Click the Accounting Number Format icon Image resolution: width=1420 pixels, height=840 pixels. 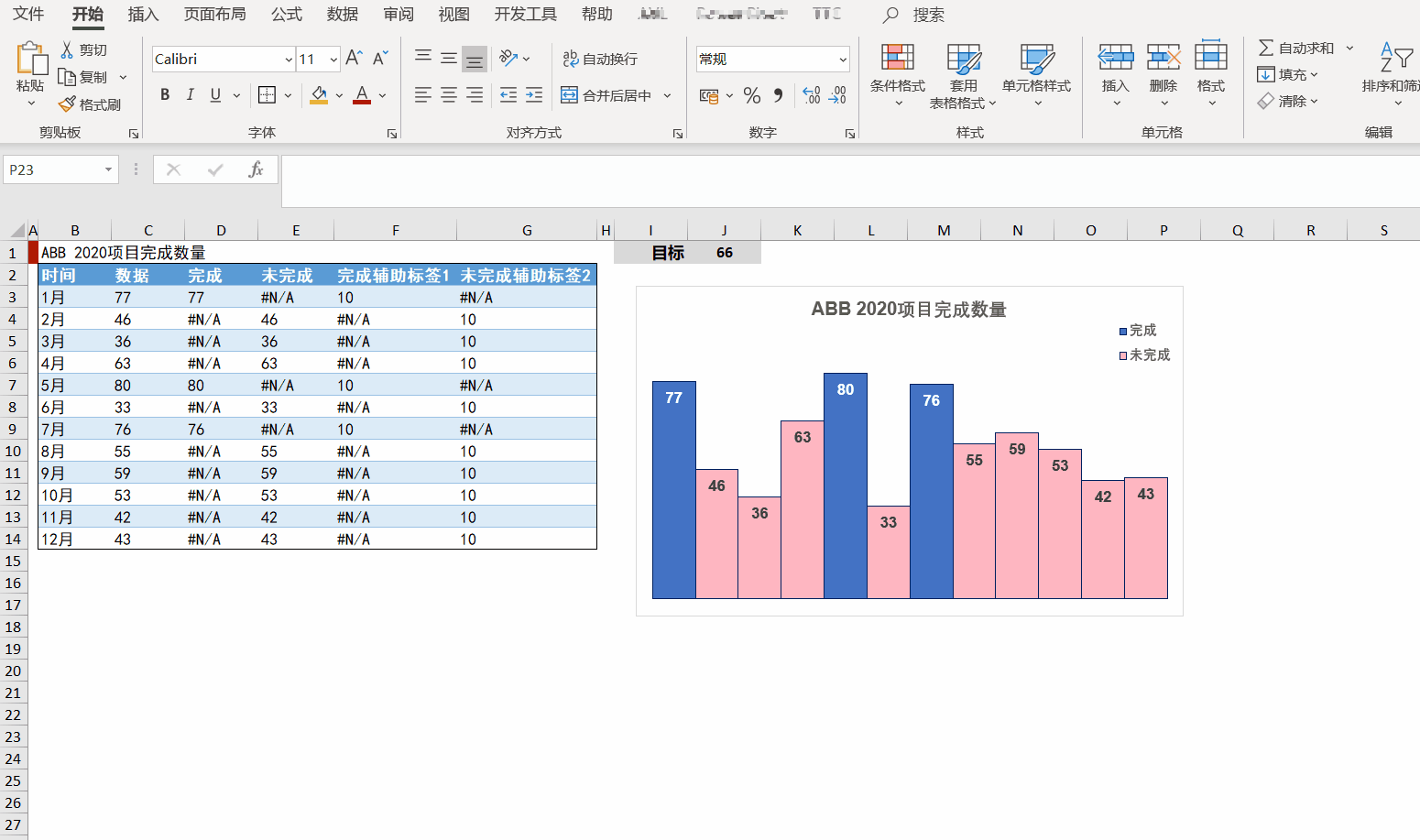coord(709,95)
